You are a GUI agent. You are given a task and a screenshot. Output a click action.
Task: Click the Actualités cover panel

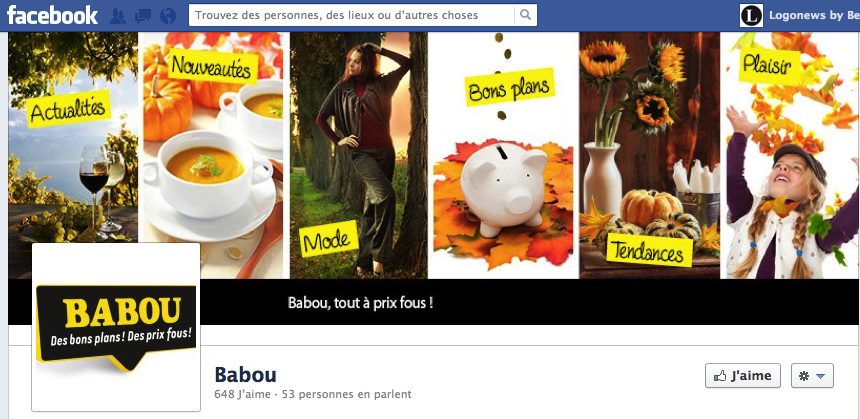(x=73, y=137)
